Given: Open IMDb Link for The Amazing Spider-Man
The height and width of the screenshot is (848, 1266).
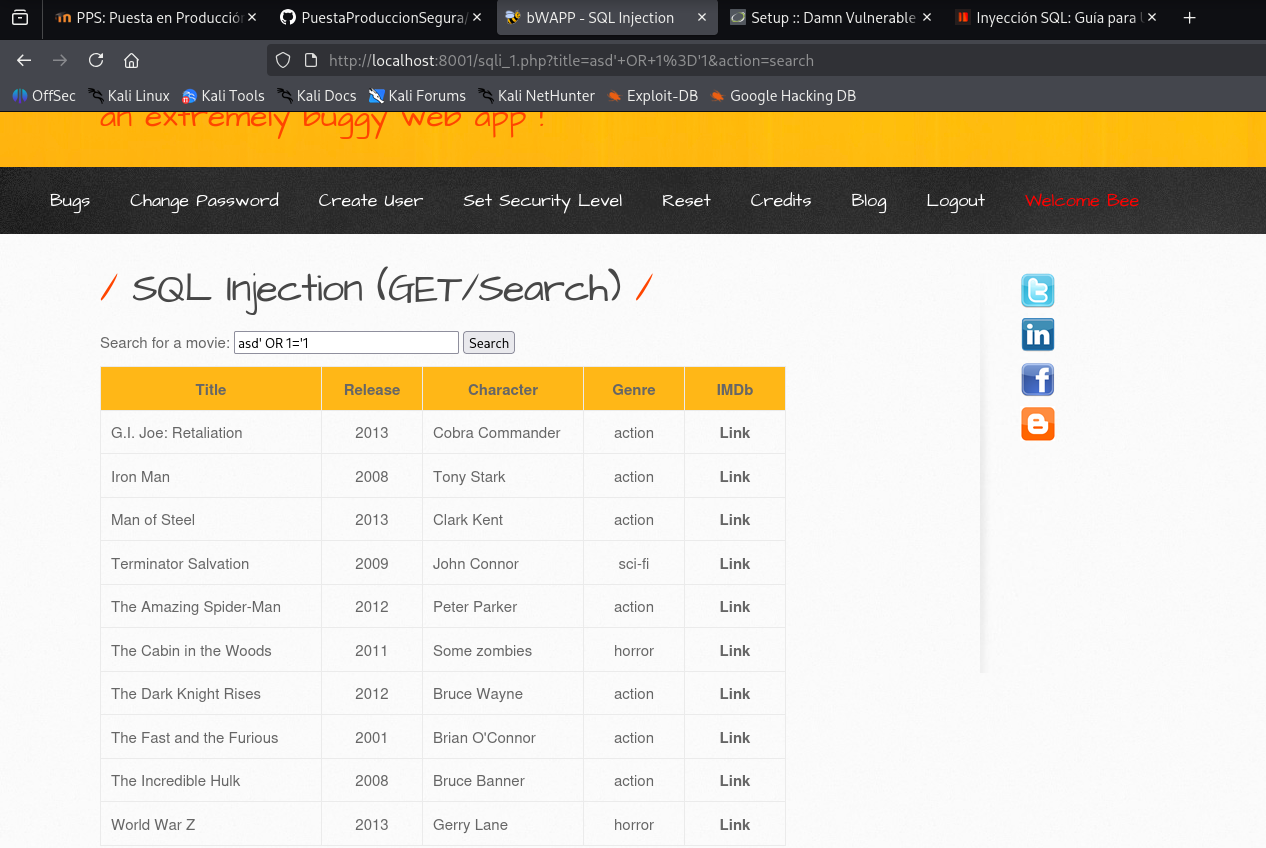Looking at the screenshot, I should [735, 607].
